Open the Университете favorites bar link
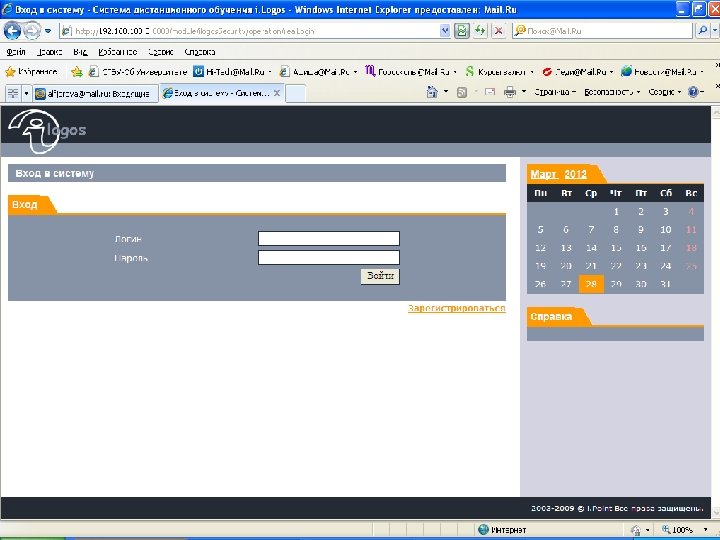Screen dimensions: 720x540 pos(138,72)
